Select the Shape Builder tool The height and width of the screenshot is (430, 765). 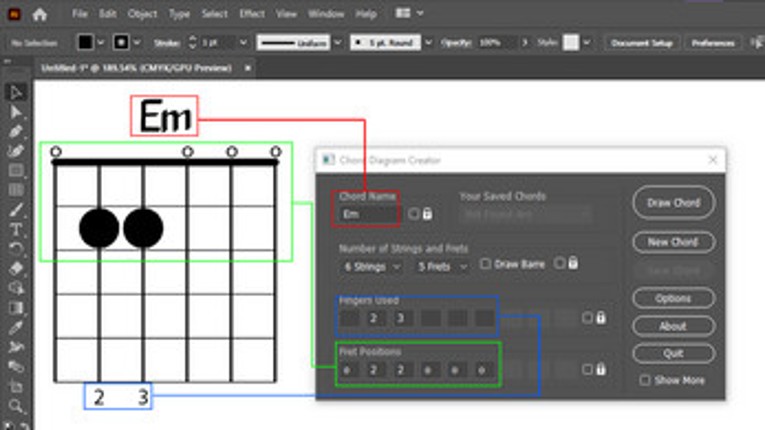click(16, 288)
